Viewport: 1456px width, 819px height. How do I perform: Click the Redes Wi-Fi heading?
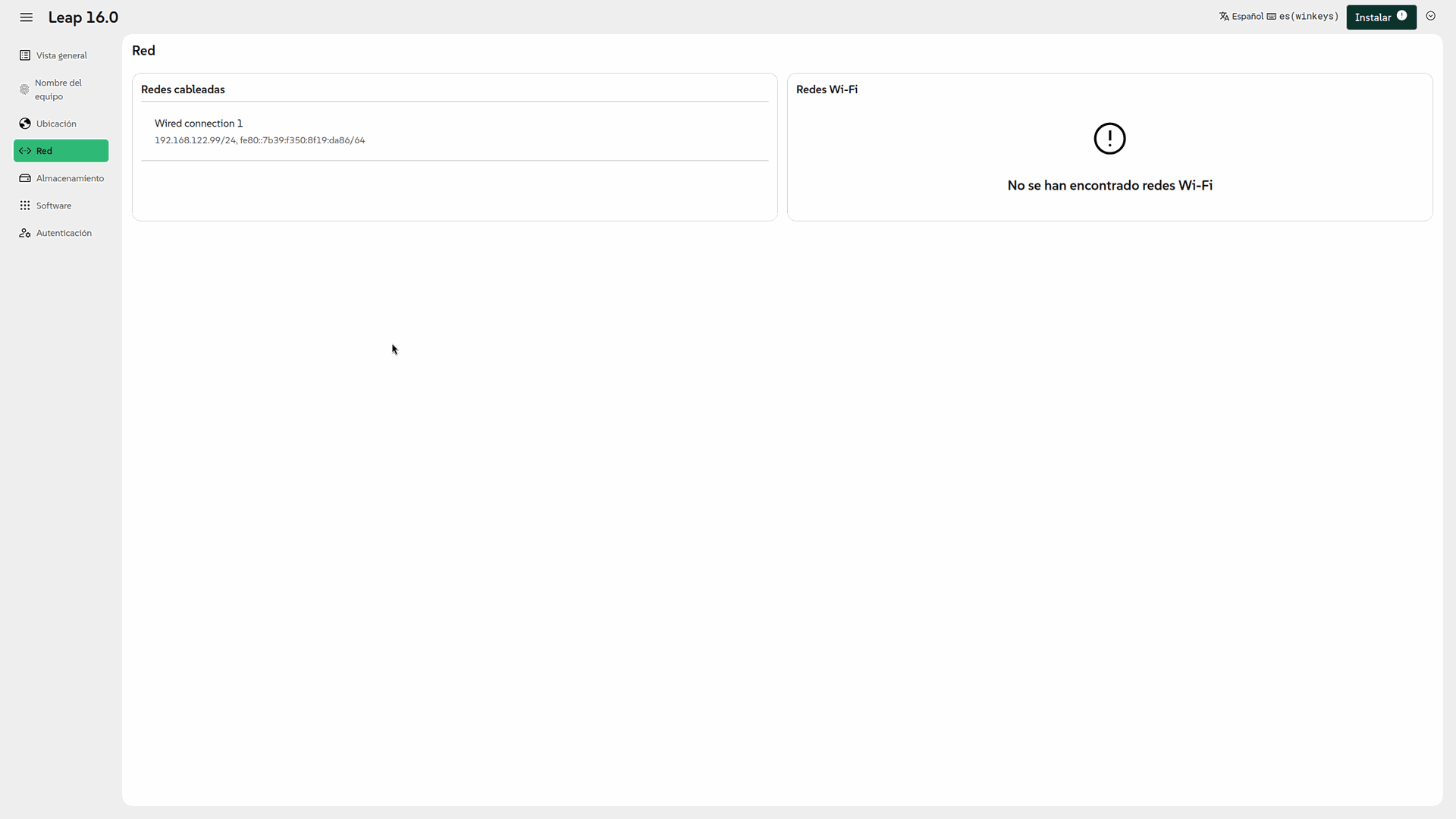point(827,89)
